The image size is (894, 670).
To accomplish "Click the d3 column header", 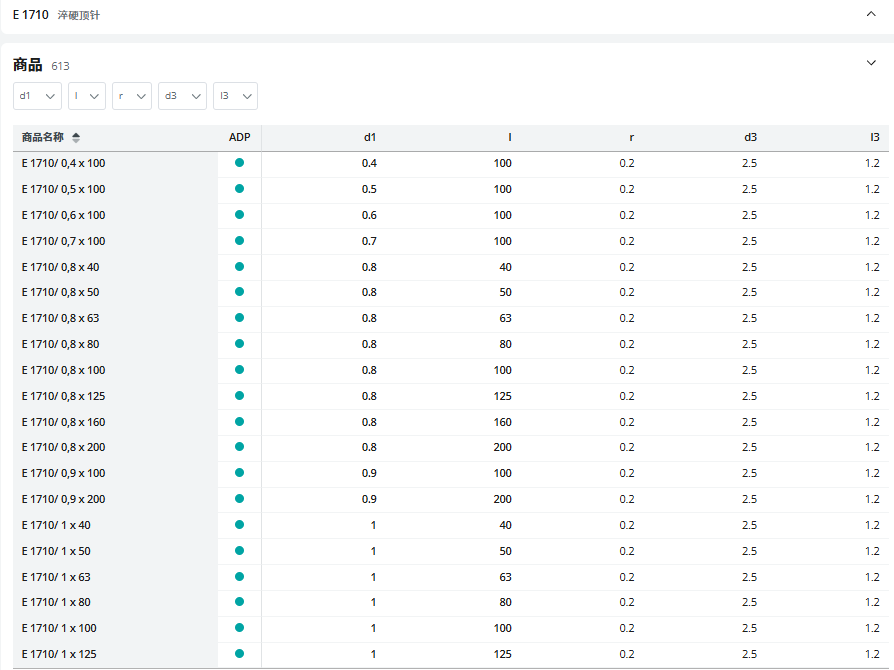I will pos(750,137).
